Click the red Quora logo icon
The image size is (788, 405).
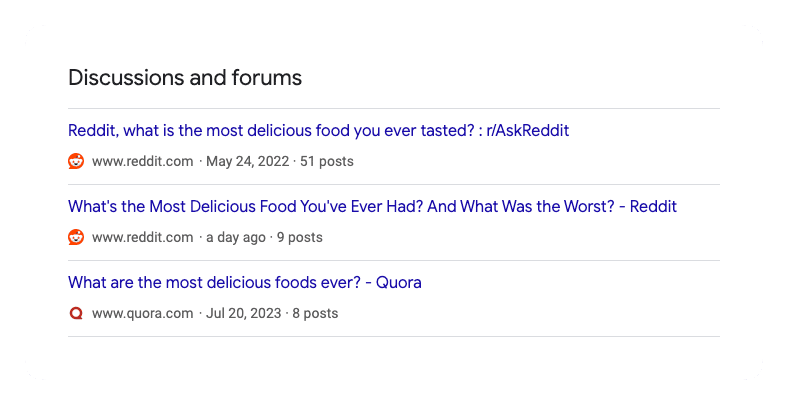coord(76,313)
